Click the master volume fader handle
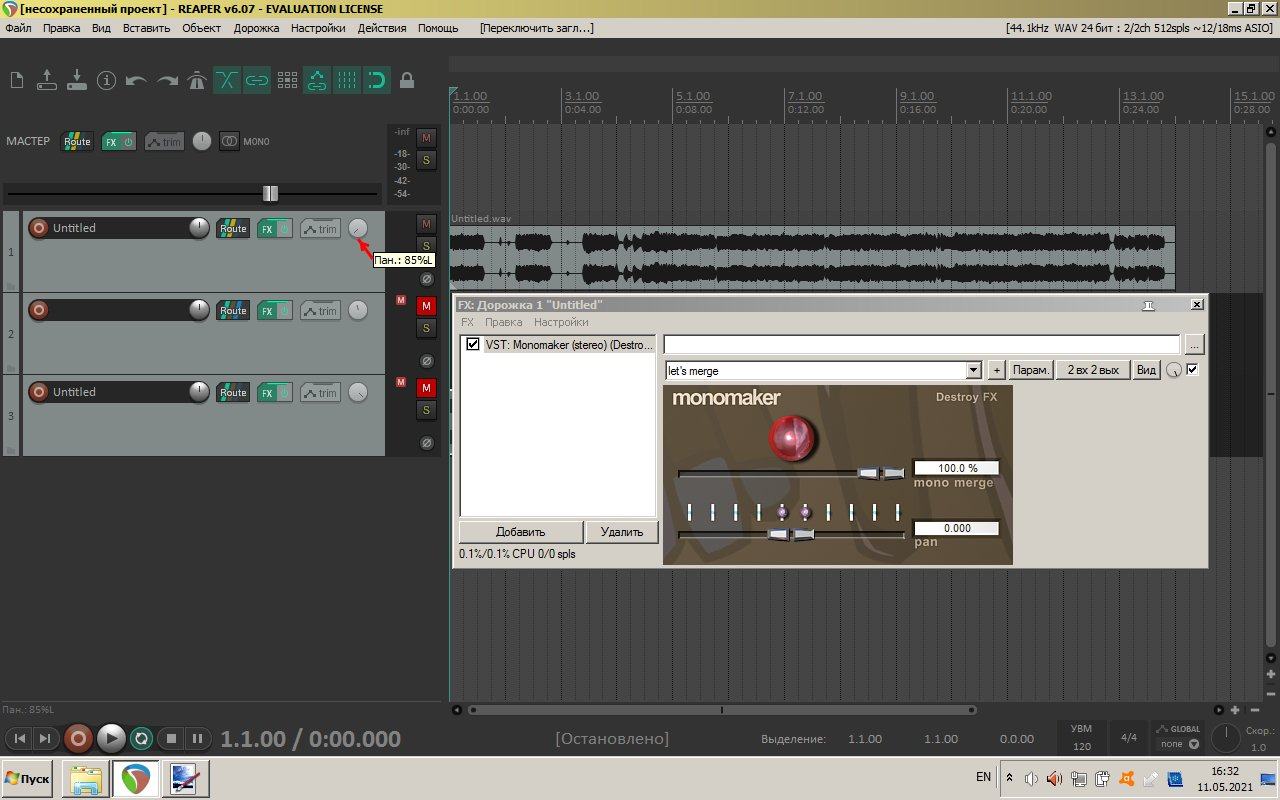The height and width of the screenshot is (800, 1280). click(x=270, y=193)
